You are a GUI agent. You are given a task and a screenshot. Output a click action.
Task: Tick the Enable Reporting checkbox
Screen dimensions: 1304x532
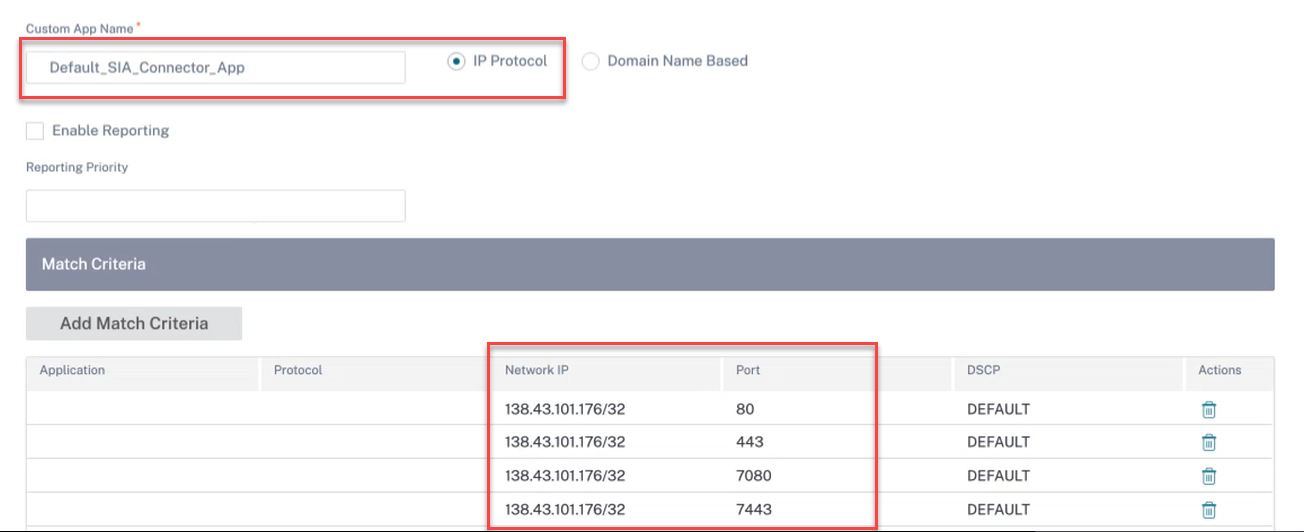tap(35, 130)
